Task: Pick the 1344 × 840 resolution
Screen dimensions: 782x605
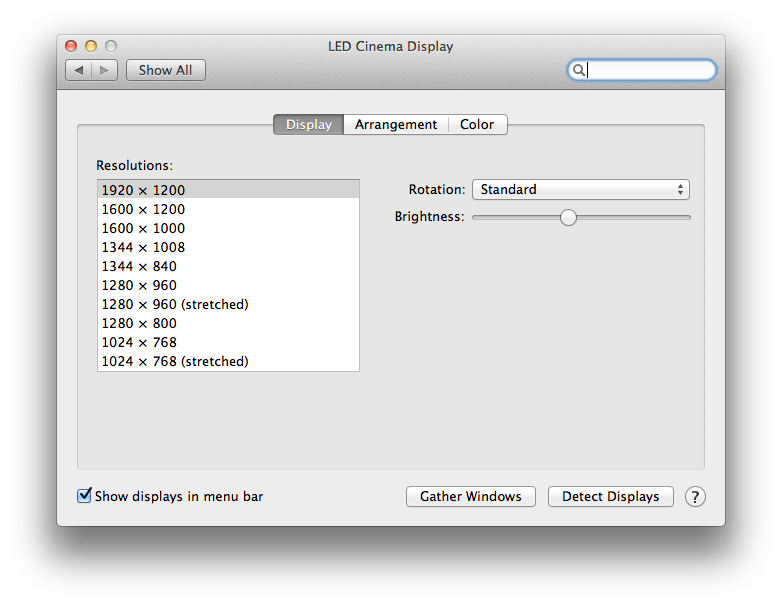Action: [139, 266]
